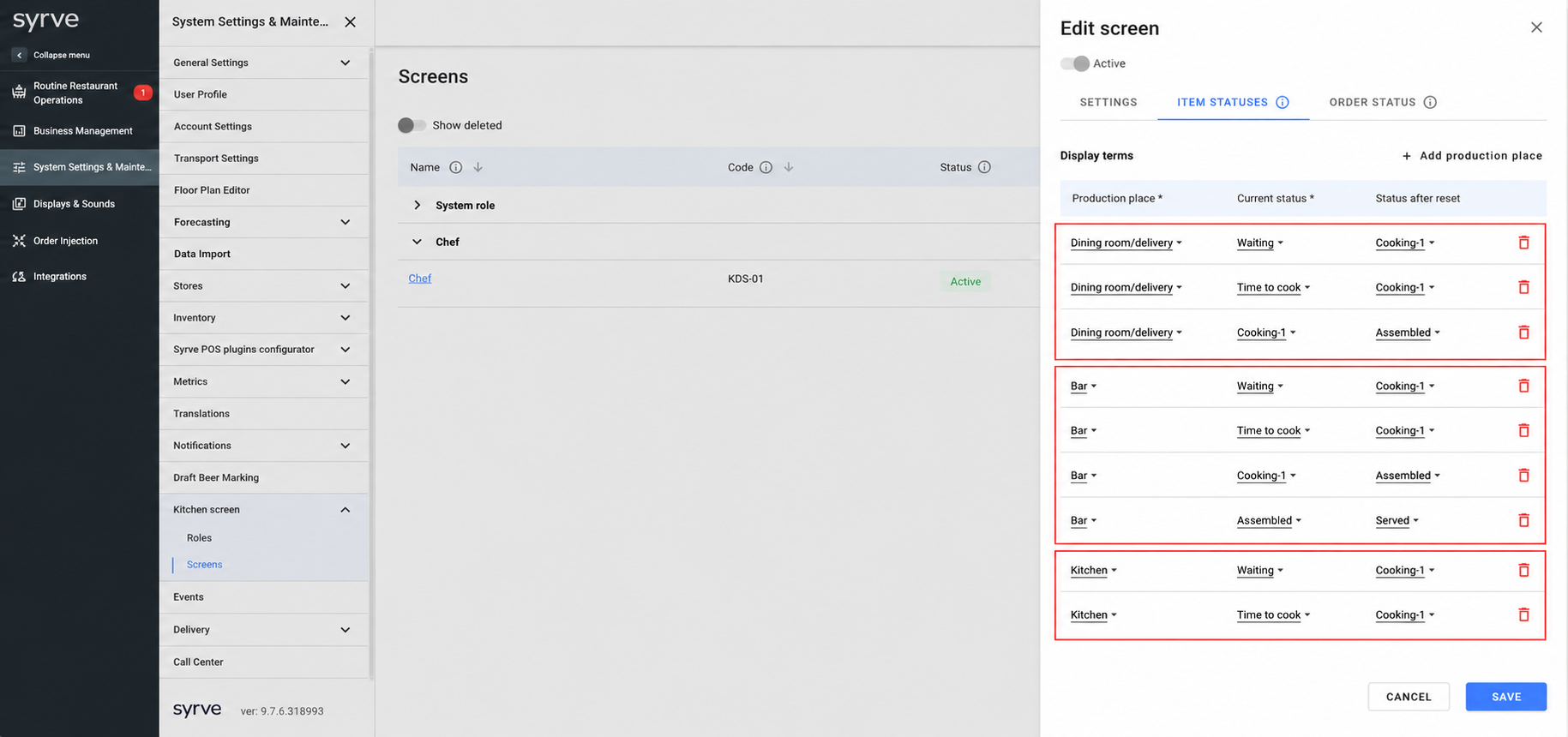Screen dimensions: 1568x737
Task: Sort by Code column arrow
Action: tap(789, 167)
